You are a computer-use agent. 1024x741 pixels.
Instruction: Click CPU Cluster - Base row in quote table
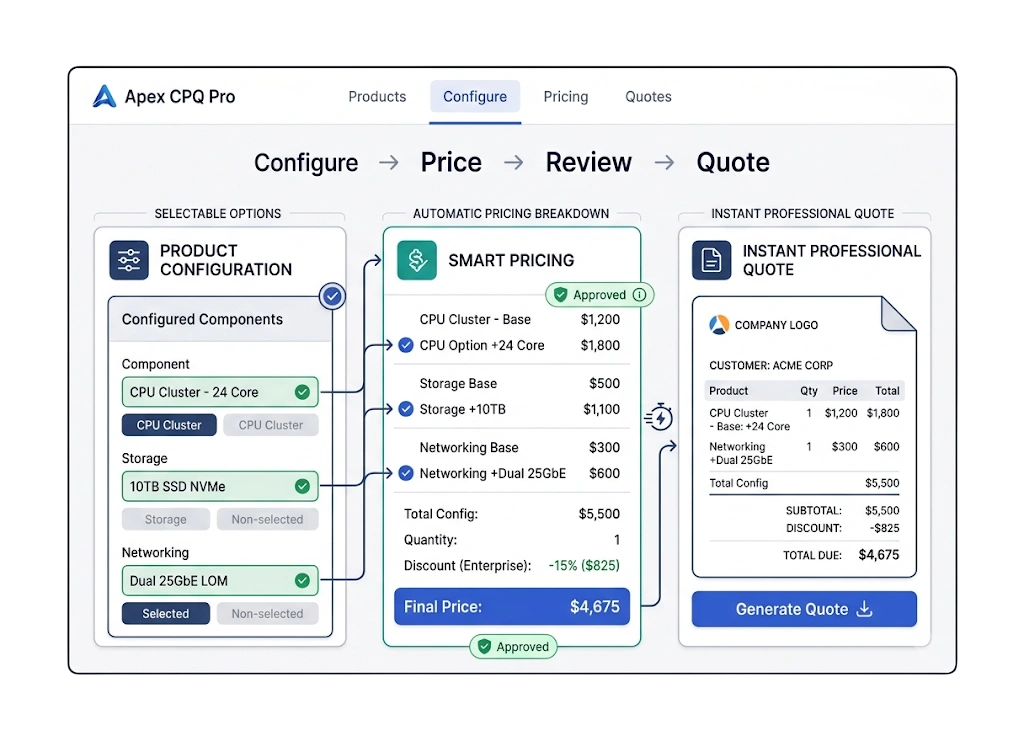(804, 419)
